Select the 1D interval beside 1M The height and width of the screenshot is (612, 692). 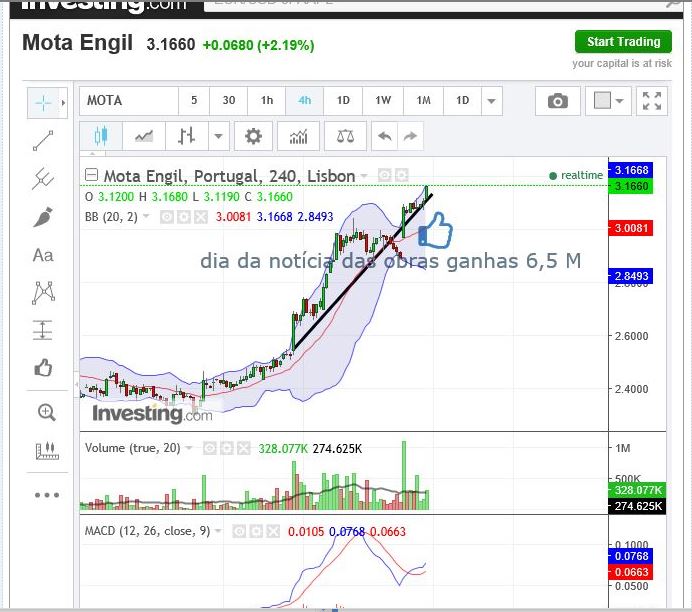(463, 101)
